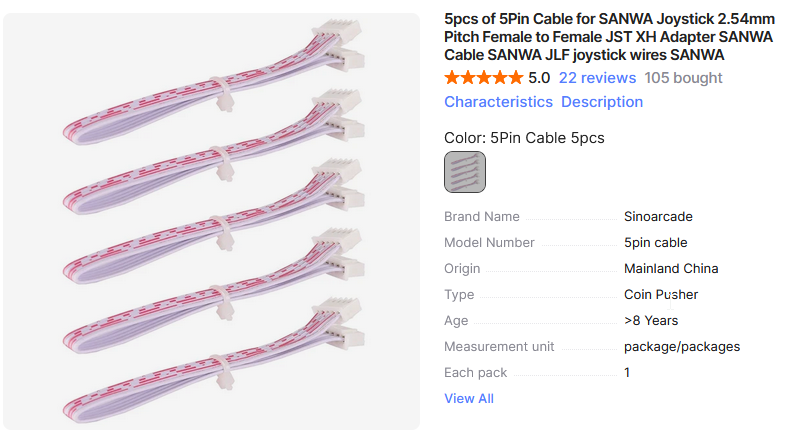This screenshot has width=790, height=444.
Task: Click the Brand Name specification label
Action: (x=481, y=216)
